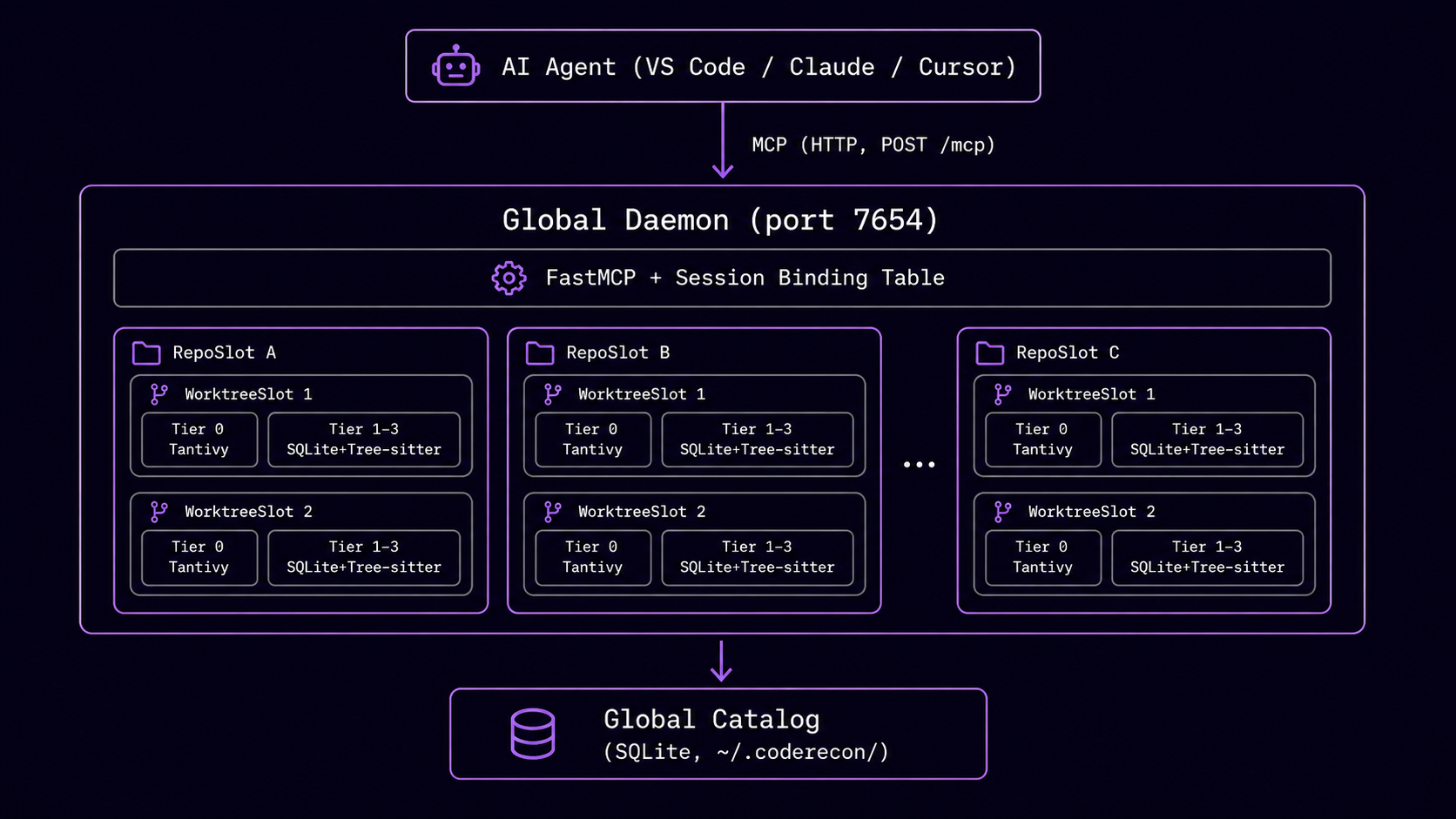
Task: Click the RepoSlot C label
Action: click(1068, 352)
